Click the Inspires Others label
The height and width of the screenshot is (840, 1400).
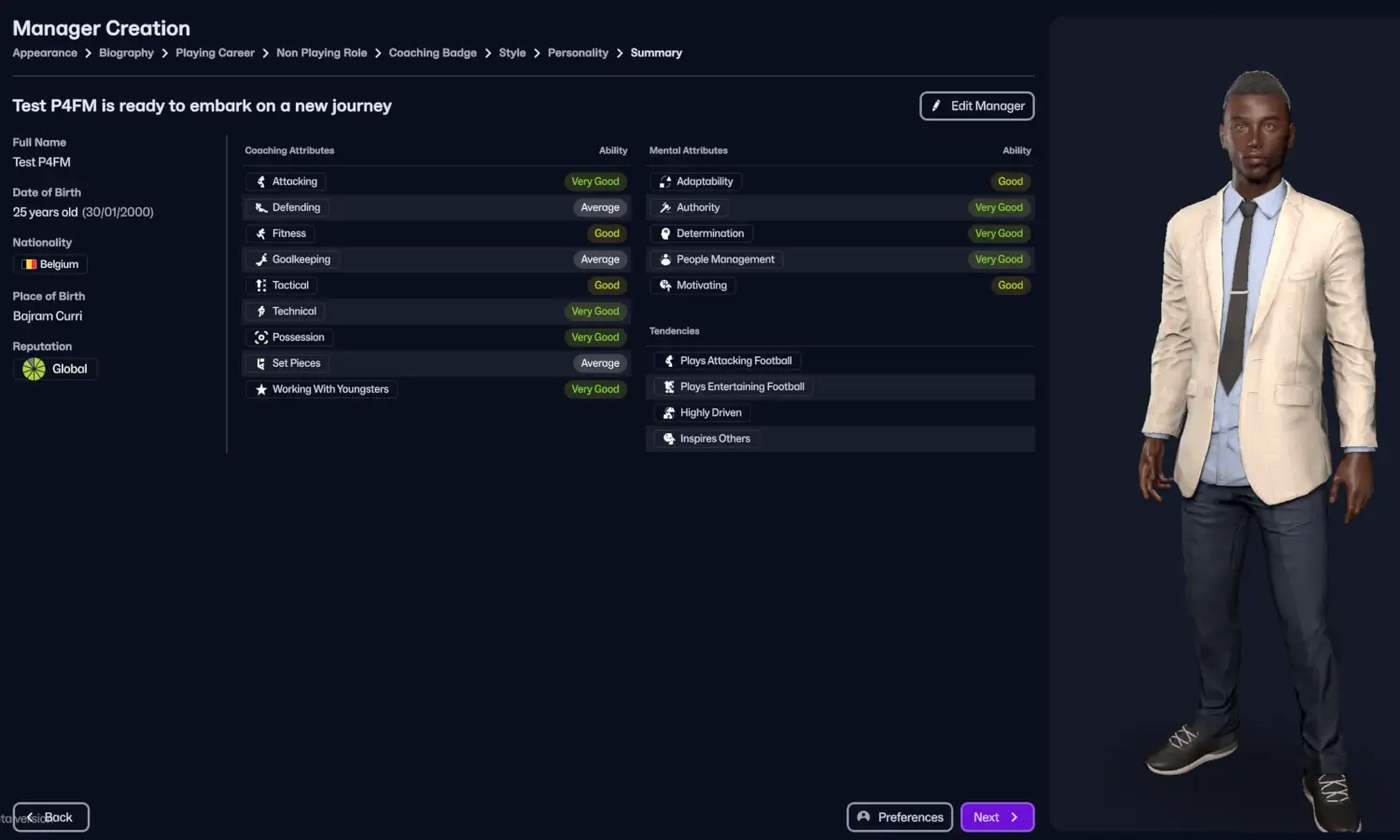(x=715, y=439)
